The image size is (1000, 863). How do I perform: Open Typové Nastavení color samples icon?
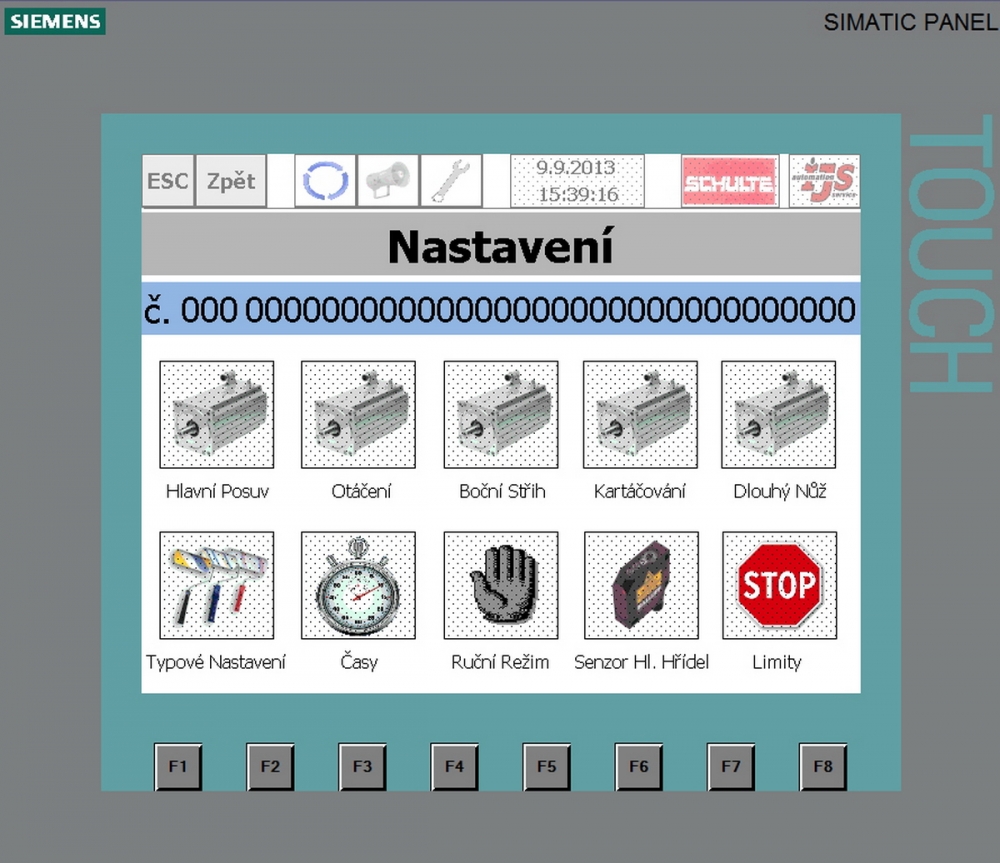[217, 586]
